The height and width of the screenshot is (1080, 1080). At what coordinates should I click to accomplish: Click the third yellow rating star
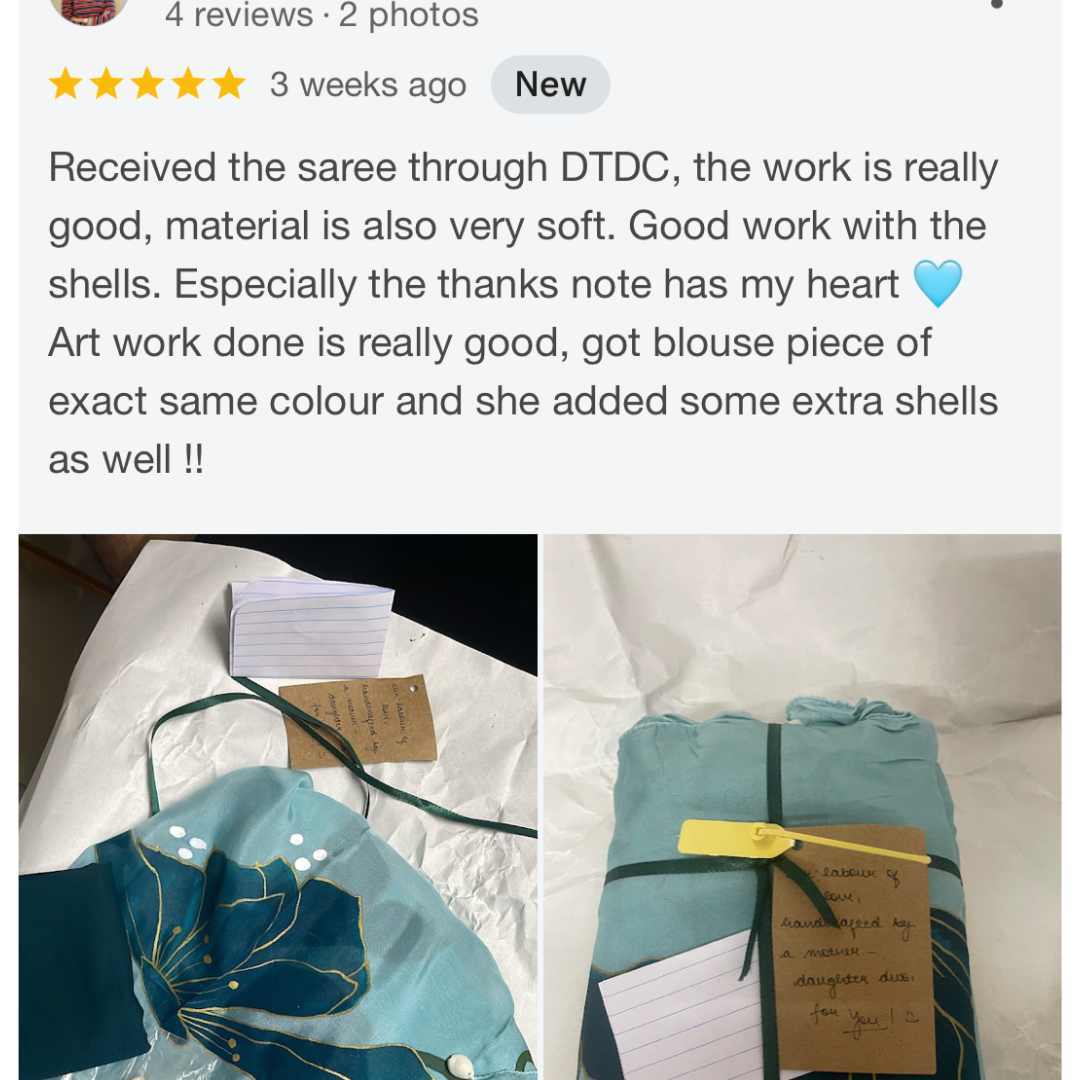(x=147, y=85)
